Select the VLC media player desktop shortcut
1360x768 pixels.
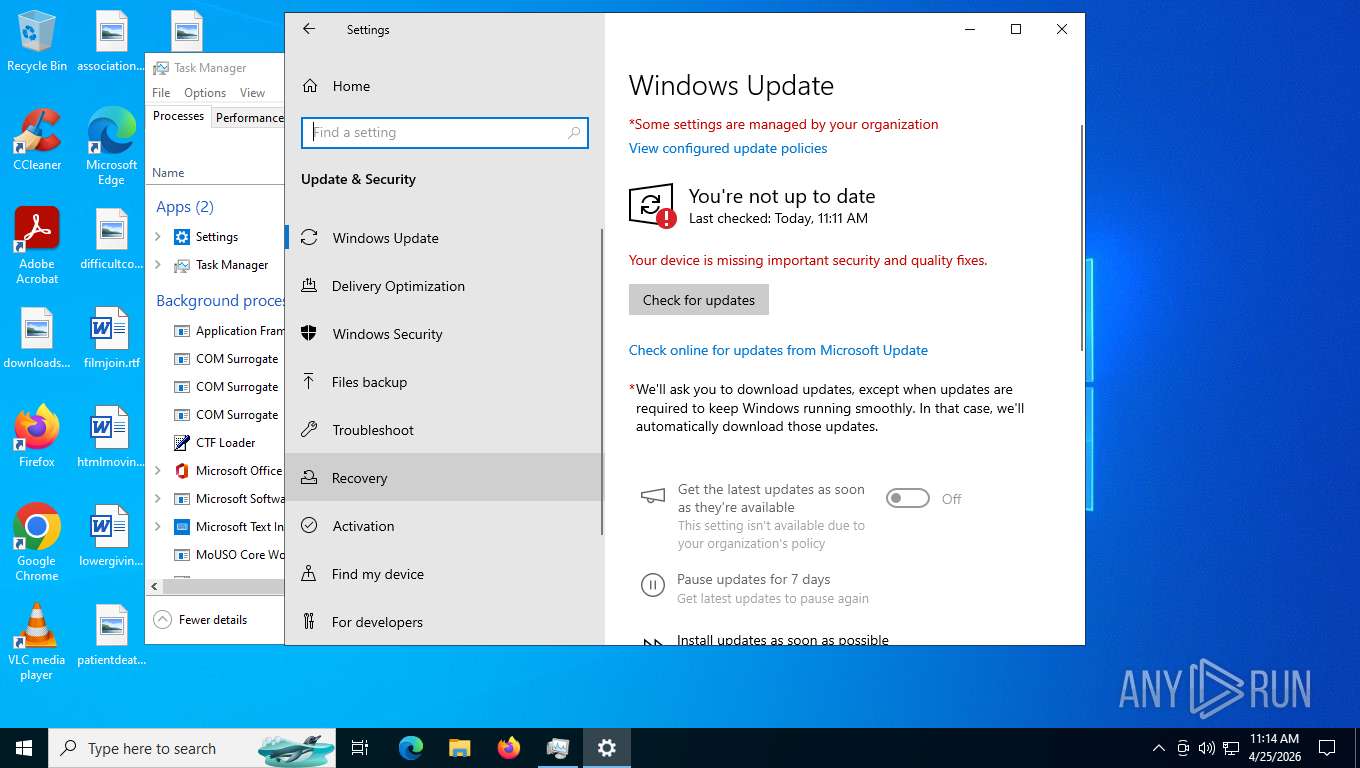click(37, 642)
